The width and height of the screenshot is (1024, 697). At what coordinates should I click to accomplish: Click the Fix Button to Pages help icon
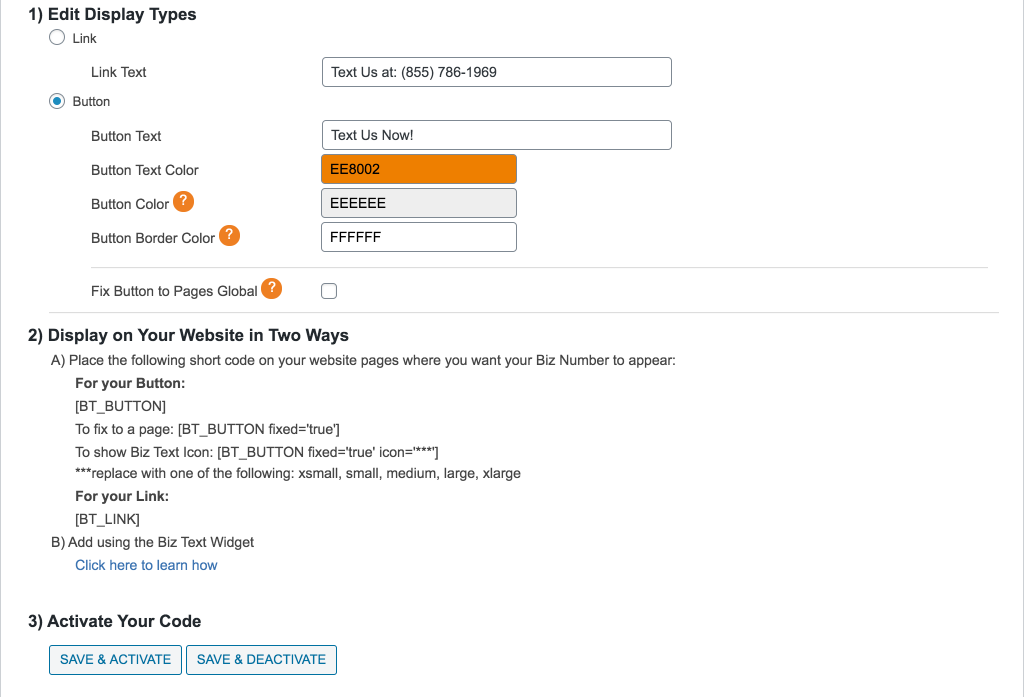[x=271, y=289]
